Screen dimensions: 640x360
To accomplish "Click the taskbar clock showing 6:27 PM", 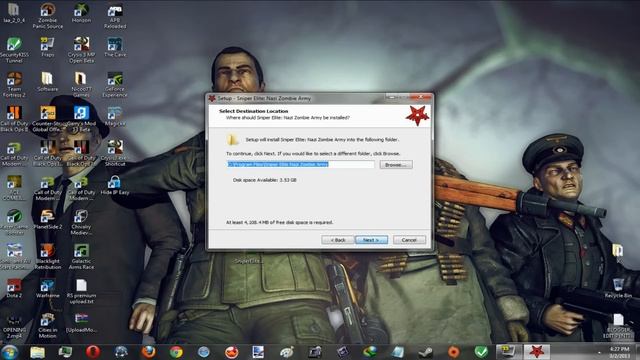I will 620,352.
